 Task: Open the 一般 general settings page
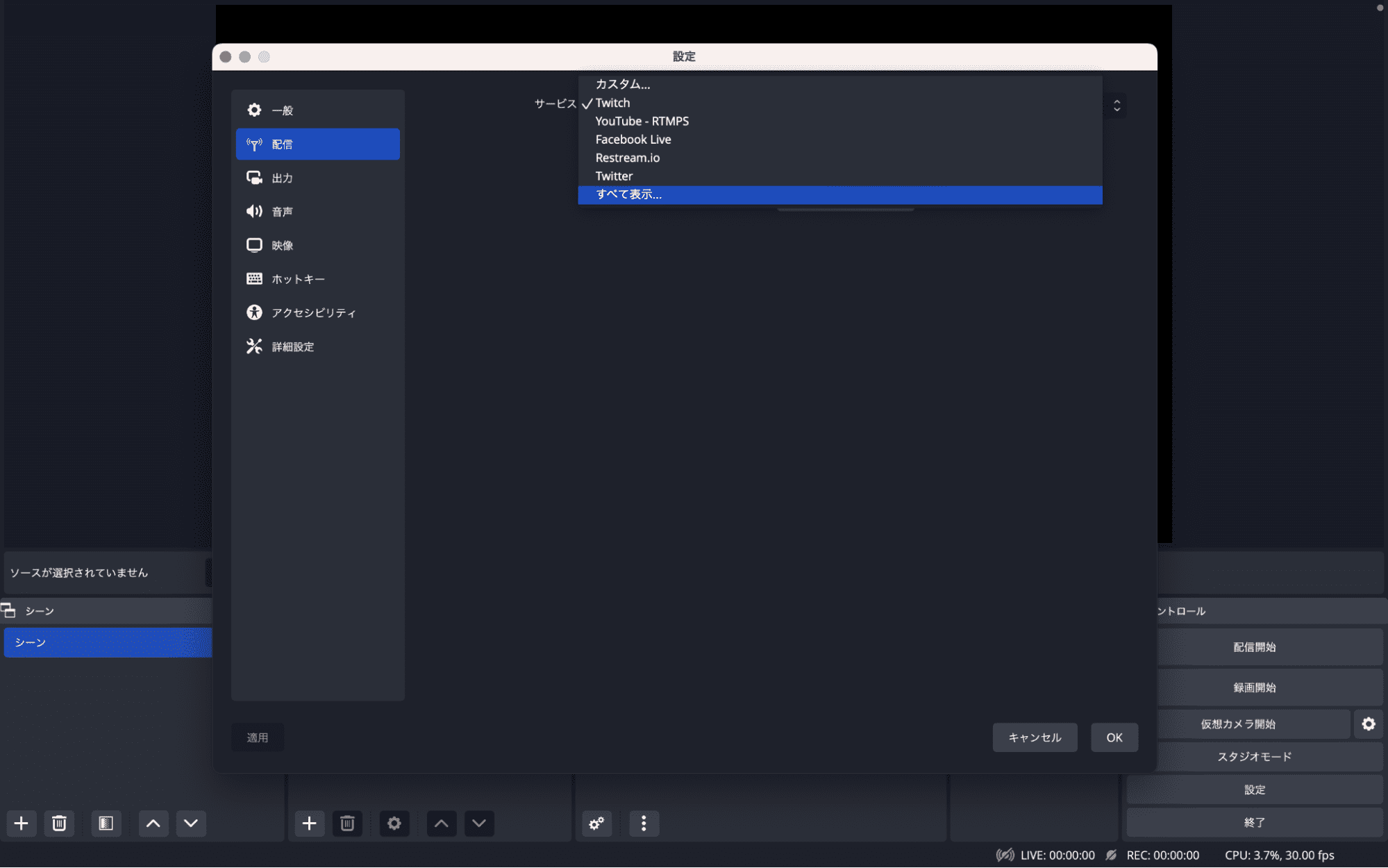[x=317, y=110]
